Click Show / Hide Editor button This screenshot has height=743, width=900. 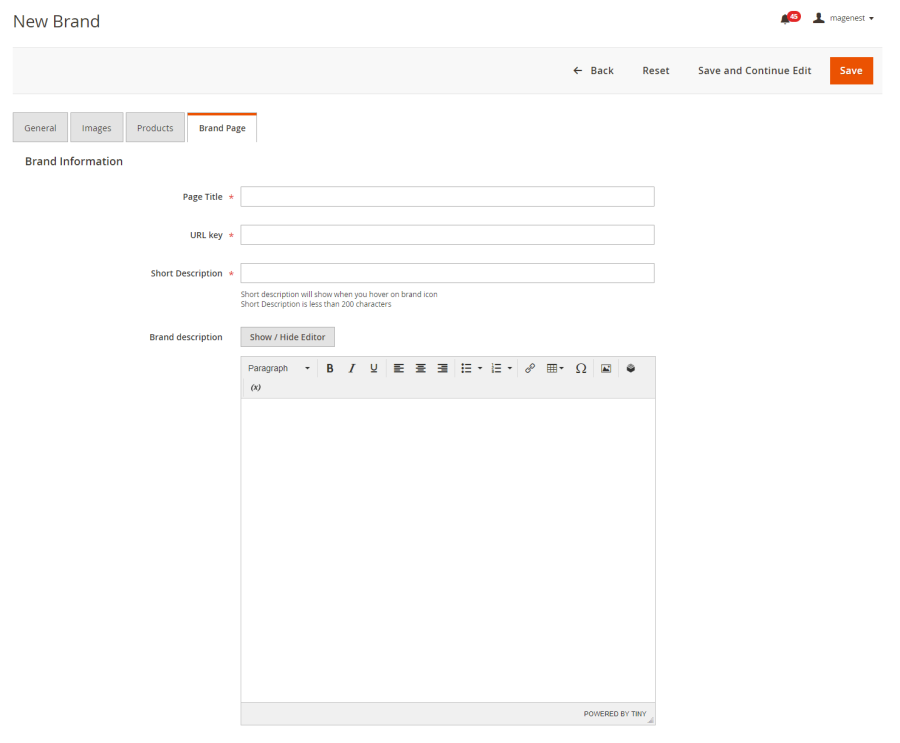pyautogui.click(x=288, y=337)
